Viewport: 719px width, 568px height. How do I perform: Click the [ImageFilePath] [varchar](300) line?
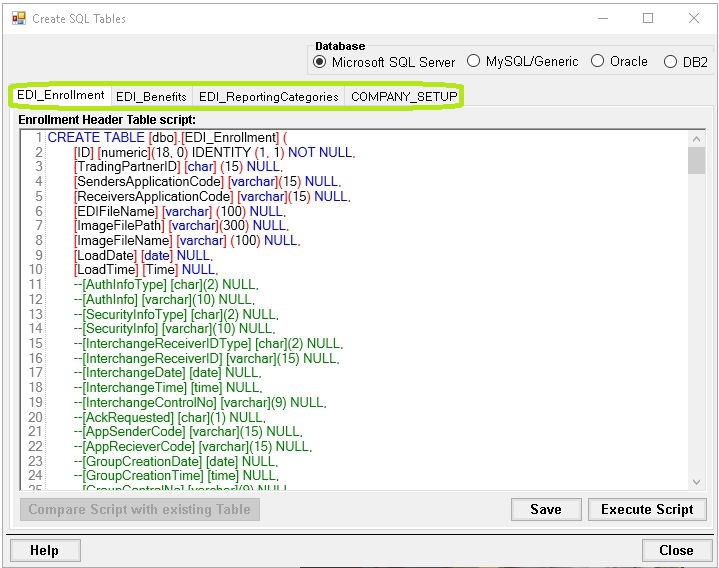pyautogui.click(x=181, y=226)
